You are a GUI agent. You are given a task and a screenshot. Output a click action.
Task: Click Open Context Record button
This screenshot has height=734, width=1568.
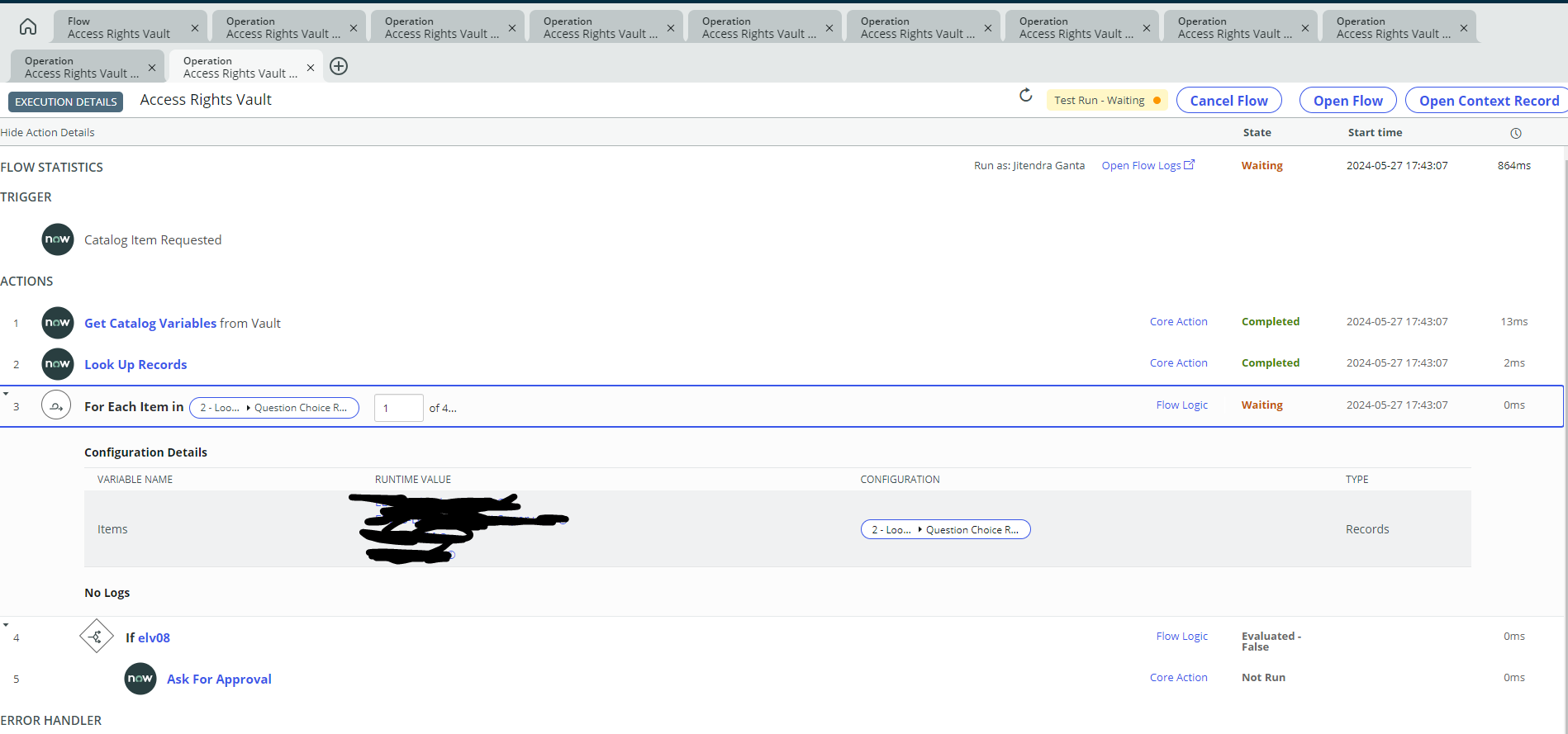click(1489, 100)
